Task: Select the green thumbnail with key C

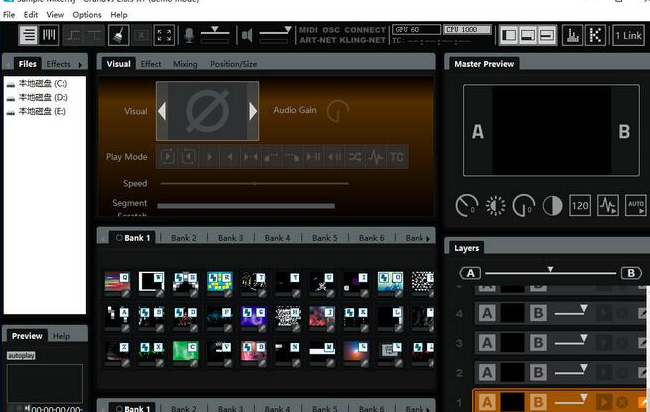Action: point(186,353)
